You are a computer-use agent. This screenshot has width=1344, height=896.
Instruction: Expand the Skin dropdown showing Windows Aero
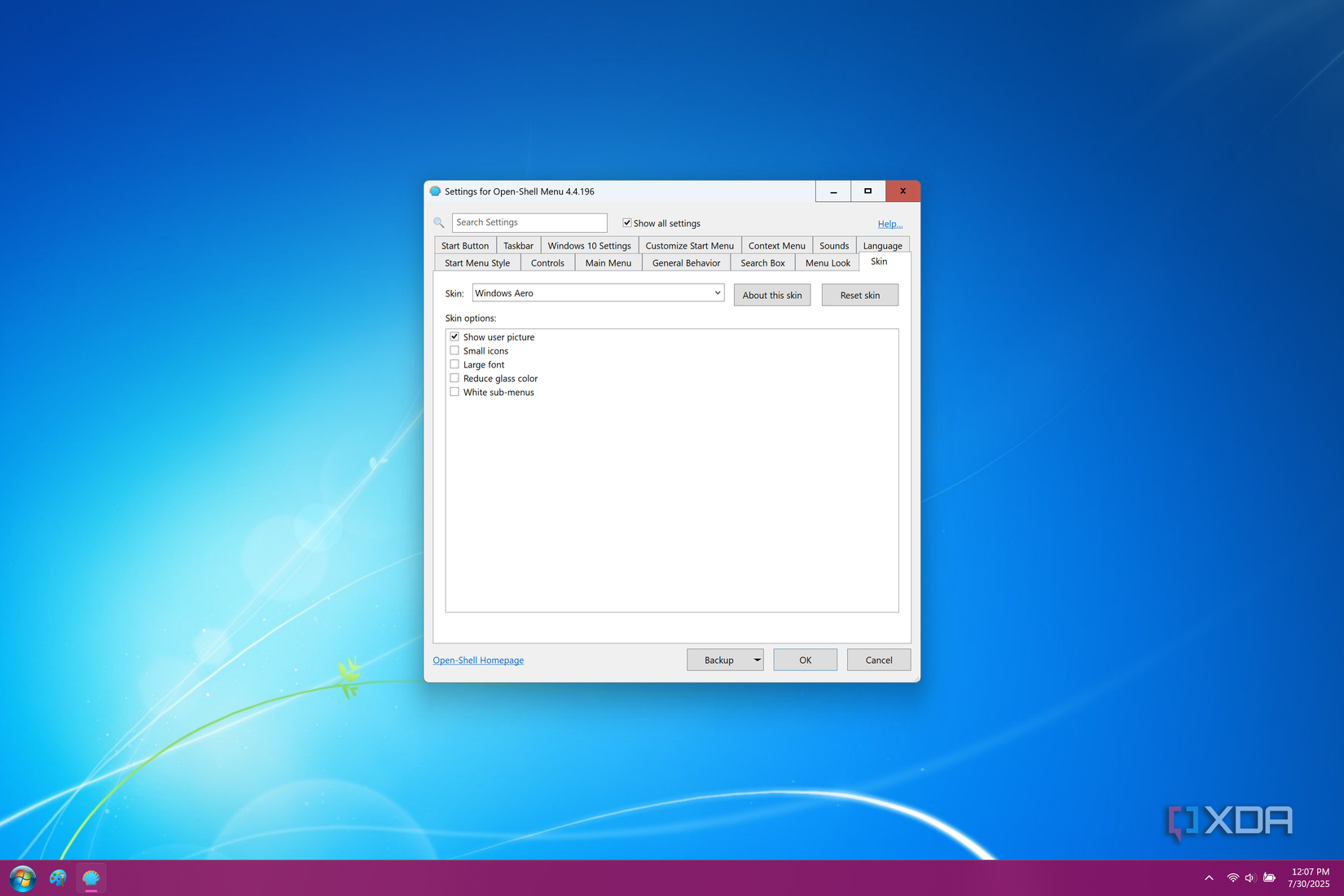click(599, 293)
